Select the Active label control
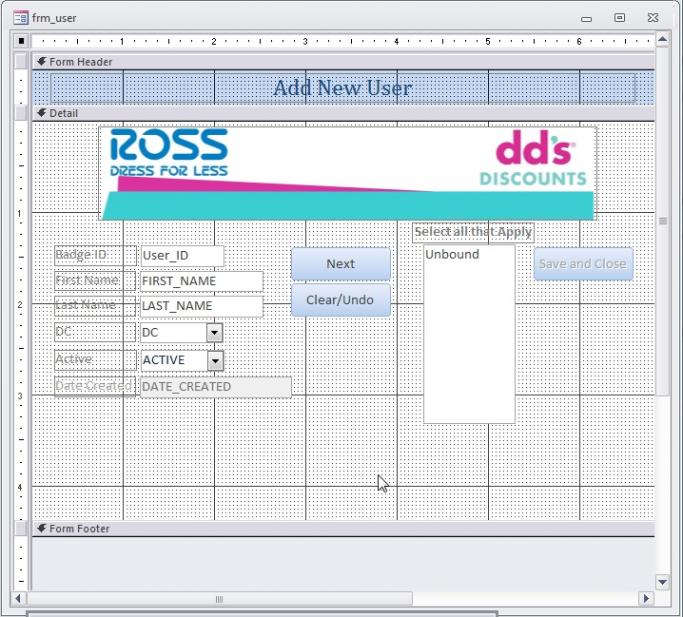The height and width of the screenshot is (617, 683). tap(95, 360)
